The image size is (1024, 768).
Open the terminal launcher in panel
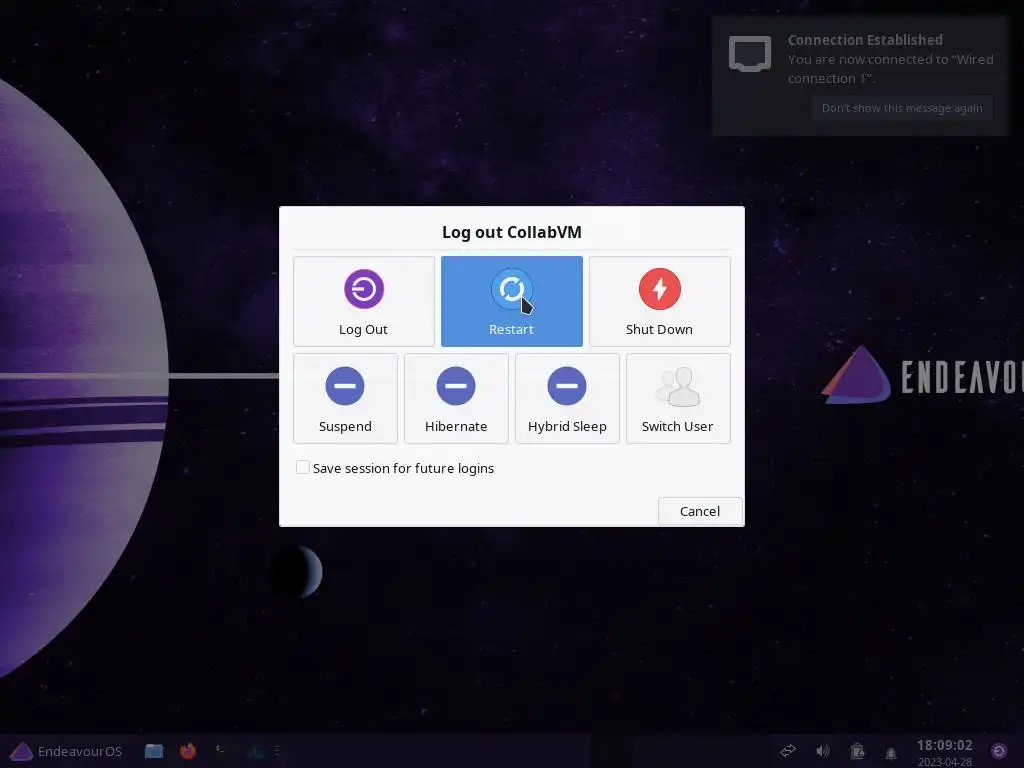click(221, 751)
